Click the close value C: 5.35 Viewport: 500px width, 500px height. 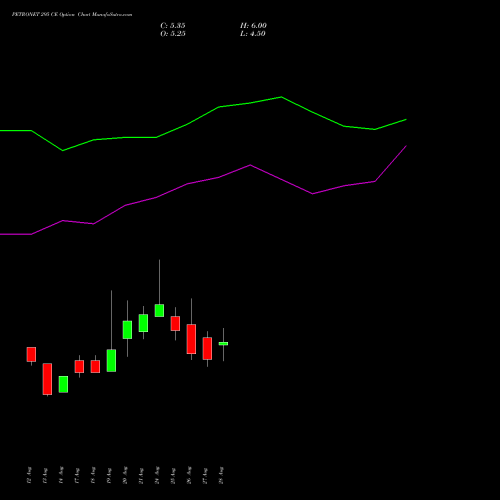173,26
